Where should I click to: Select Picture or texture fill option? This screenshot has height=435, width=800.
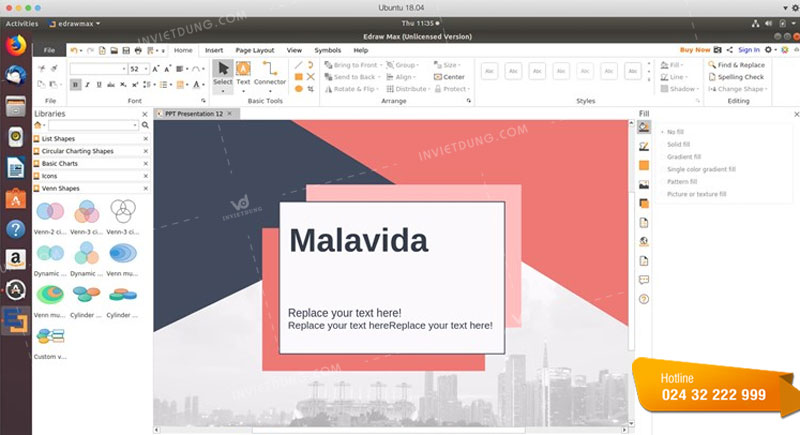(x=696, y=194)
